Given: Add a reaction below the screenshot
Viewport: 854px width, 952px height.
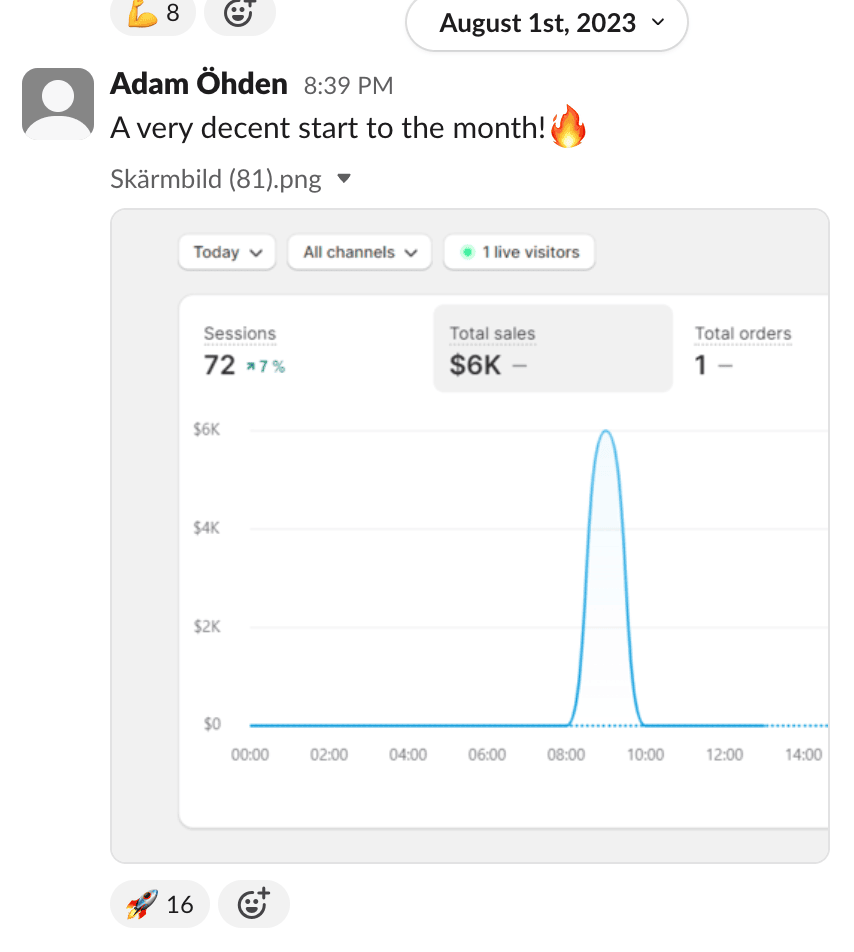Looking at the screenshot, I should (253, 905).
